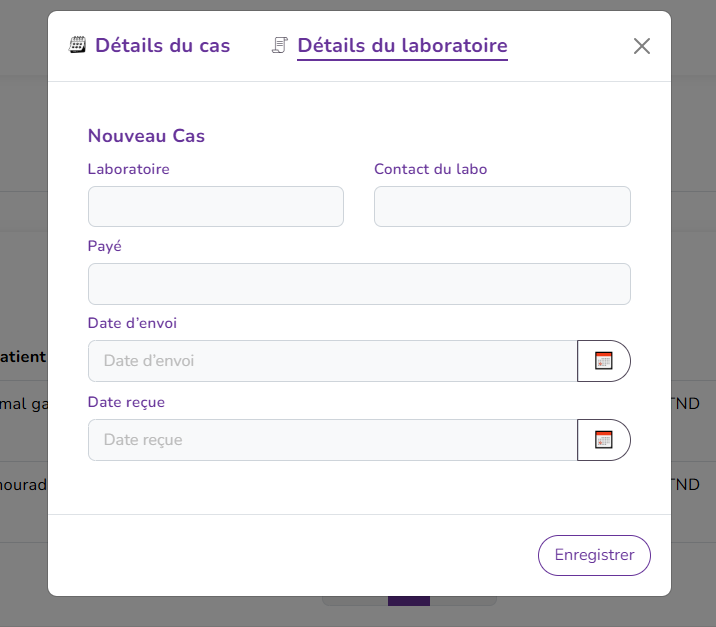
Task: Click the Nouveau Cas heading
Action: [x=146, y=136]
